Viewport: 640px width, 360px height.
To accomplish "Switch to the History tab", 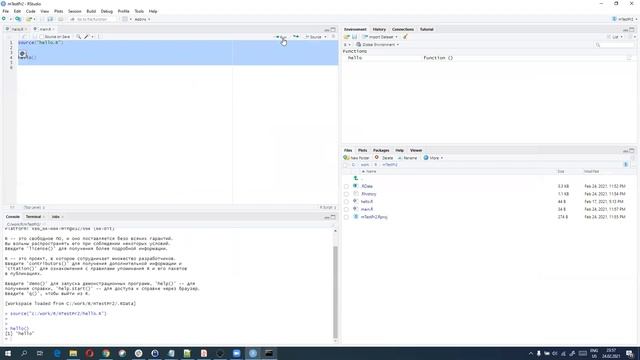I will (x=379, y=29).
